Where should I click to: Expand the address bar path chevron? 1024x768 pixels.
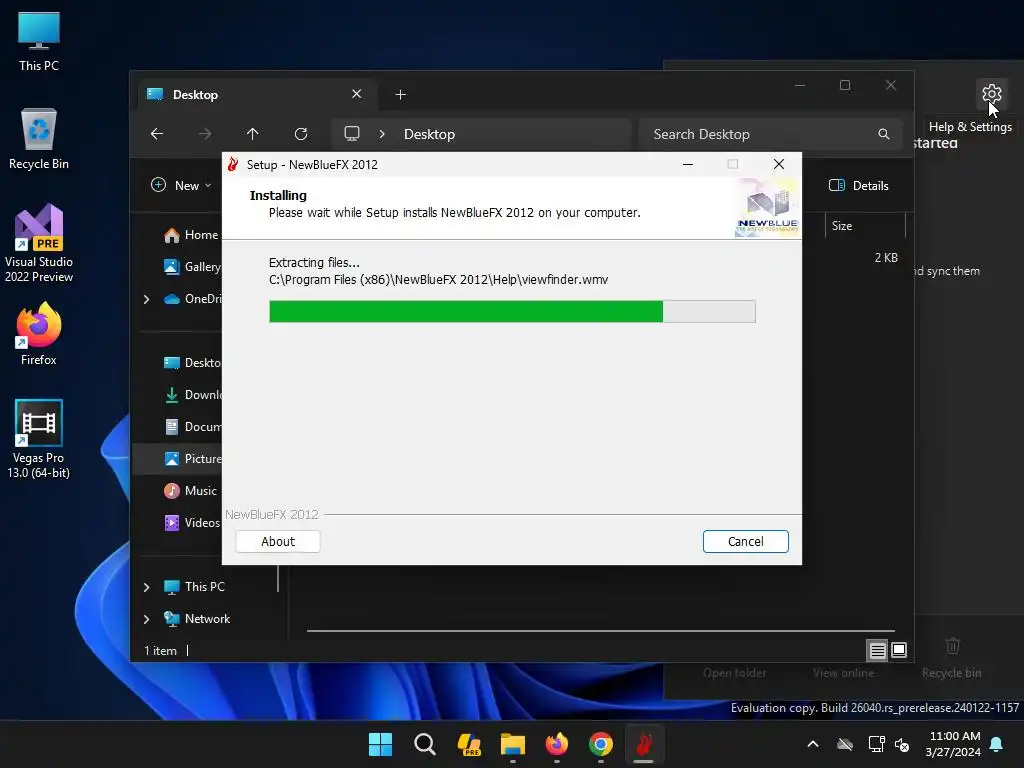pos(382,134)
